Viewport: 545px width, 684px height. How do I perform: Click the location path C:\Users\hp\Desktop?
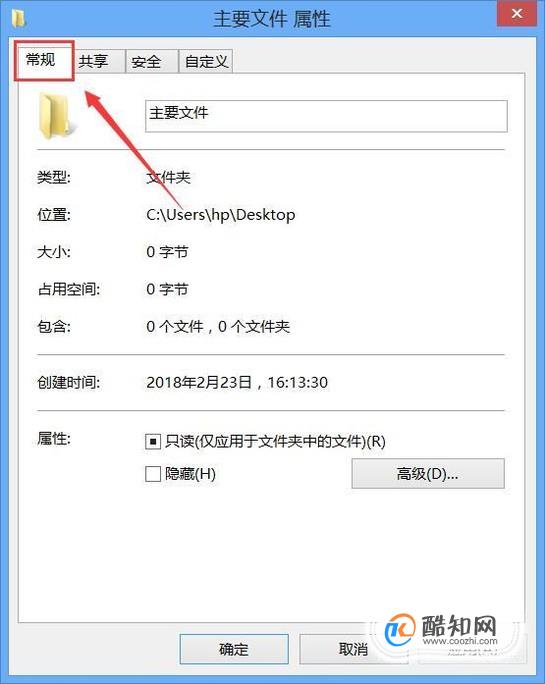[220, 215]
